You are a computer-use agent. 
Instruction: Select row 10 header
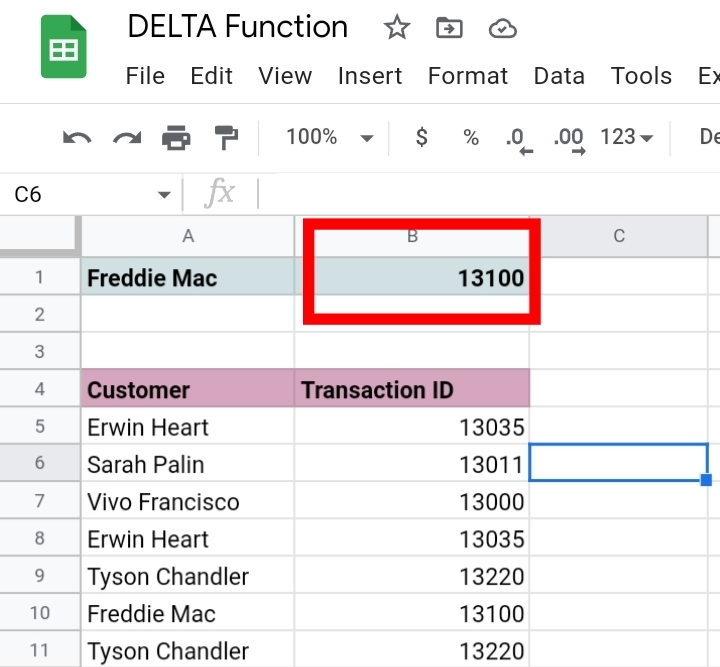[x=39, y=613]
